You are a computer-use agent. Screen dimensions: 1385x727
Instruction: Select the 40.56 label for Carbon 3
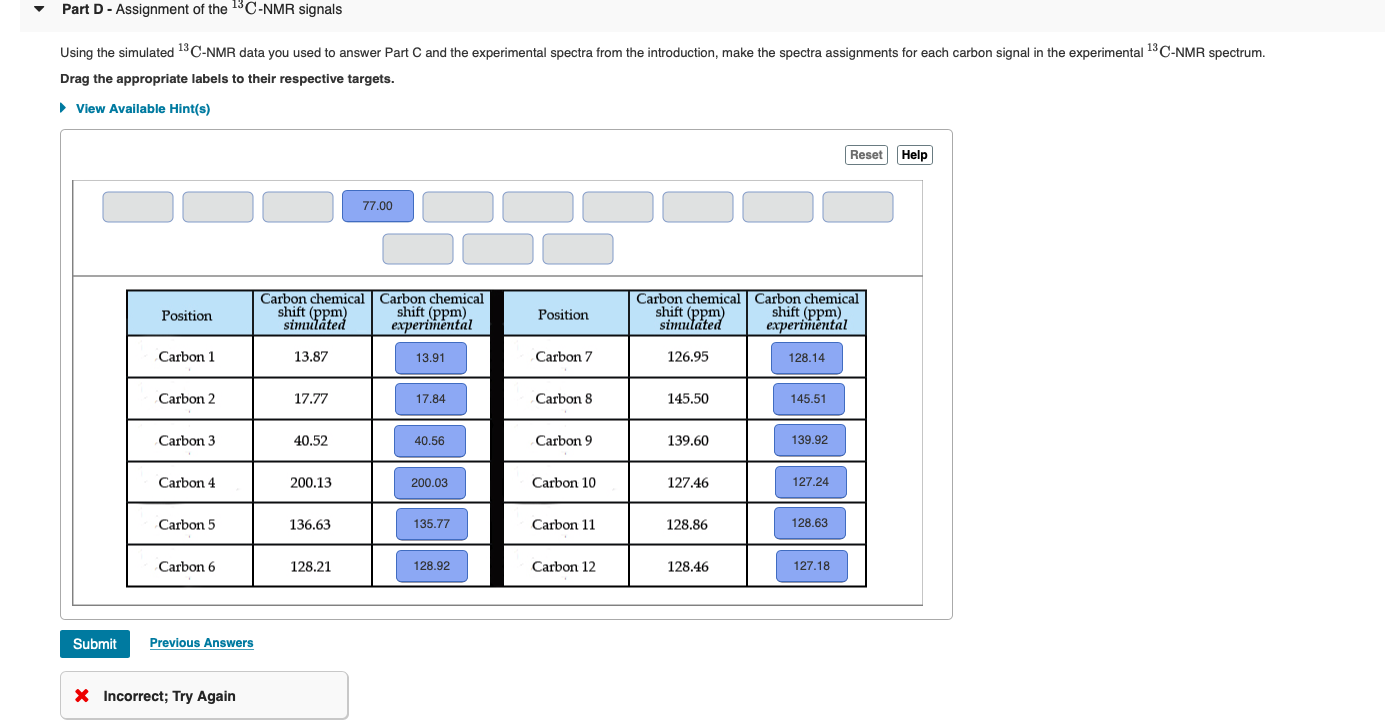pos(430,441)
